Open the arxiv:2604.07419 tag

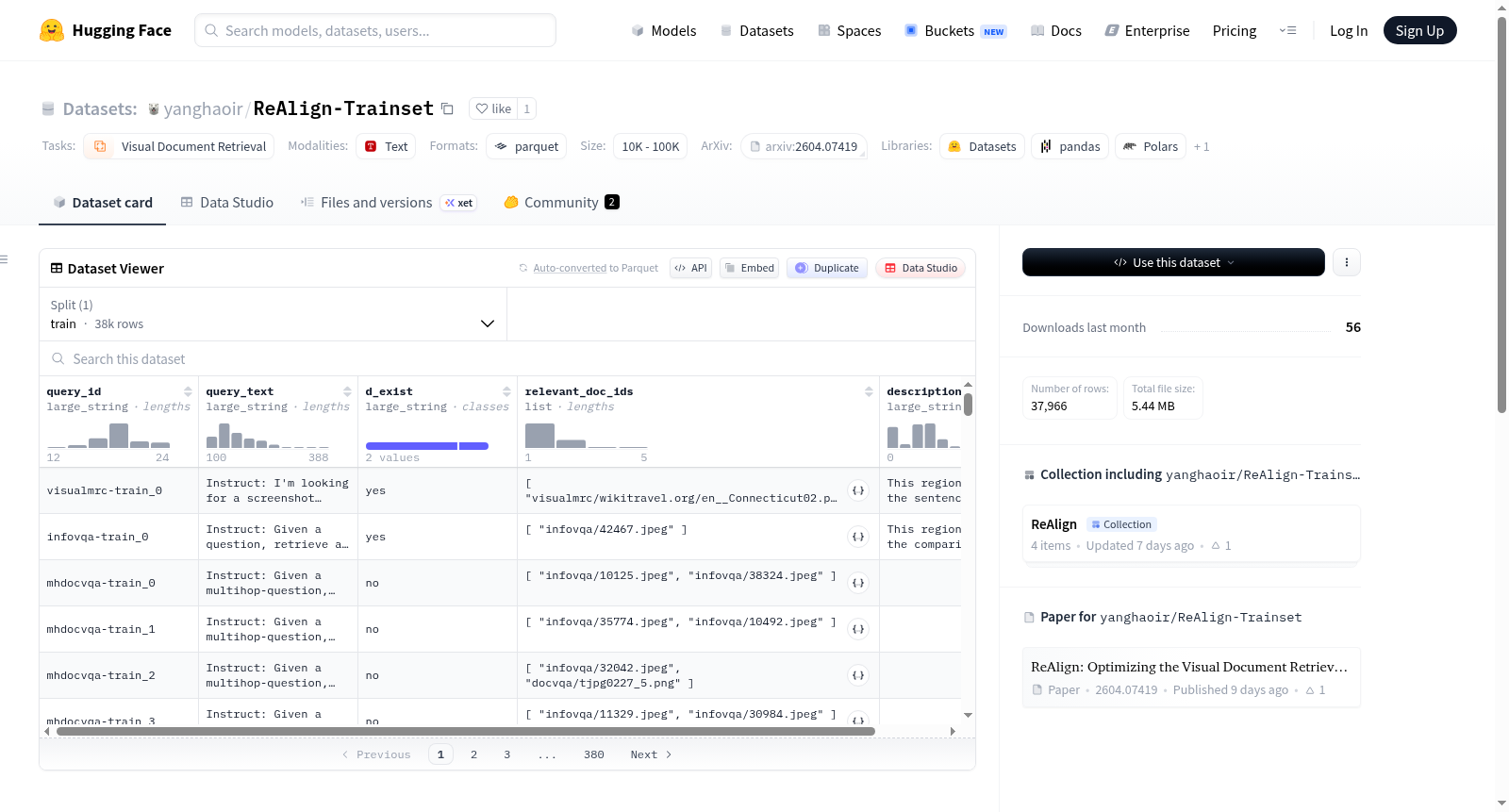click(x=804, y=146)
